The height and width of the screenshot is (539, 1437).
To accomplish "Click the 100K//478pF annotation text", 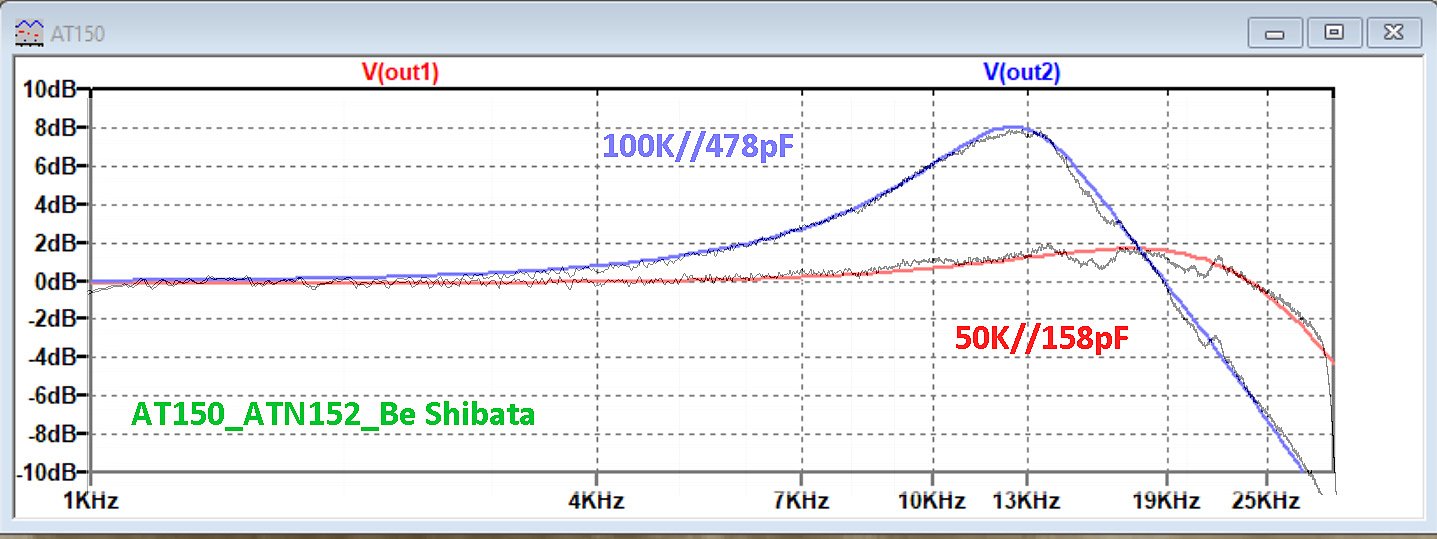I will pos(696,147).
